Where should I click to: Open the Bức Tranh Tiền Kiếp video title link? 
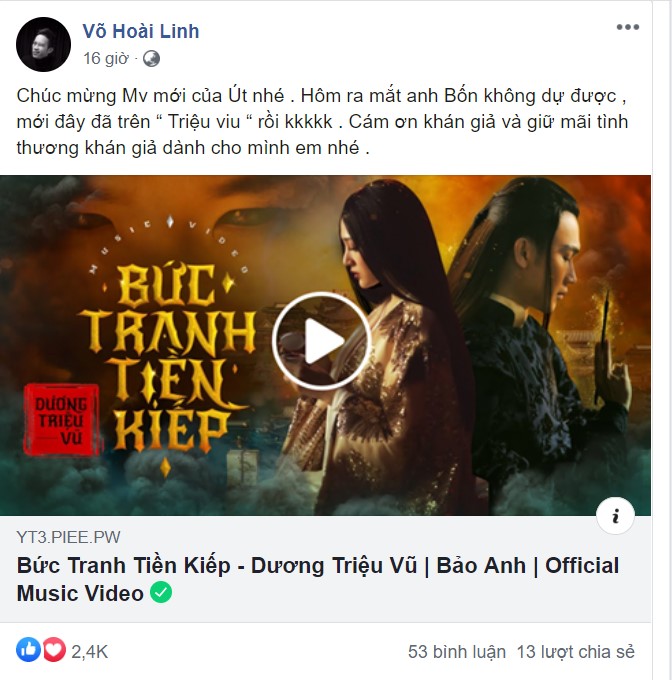coord(318,579)
